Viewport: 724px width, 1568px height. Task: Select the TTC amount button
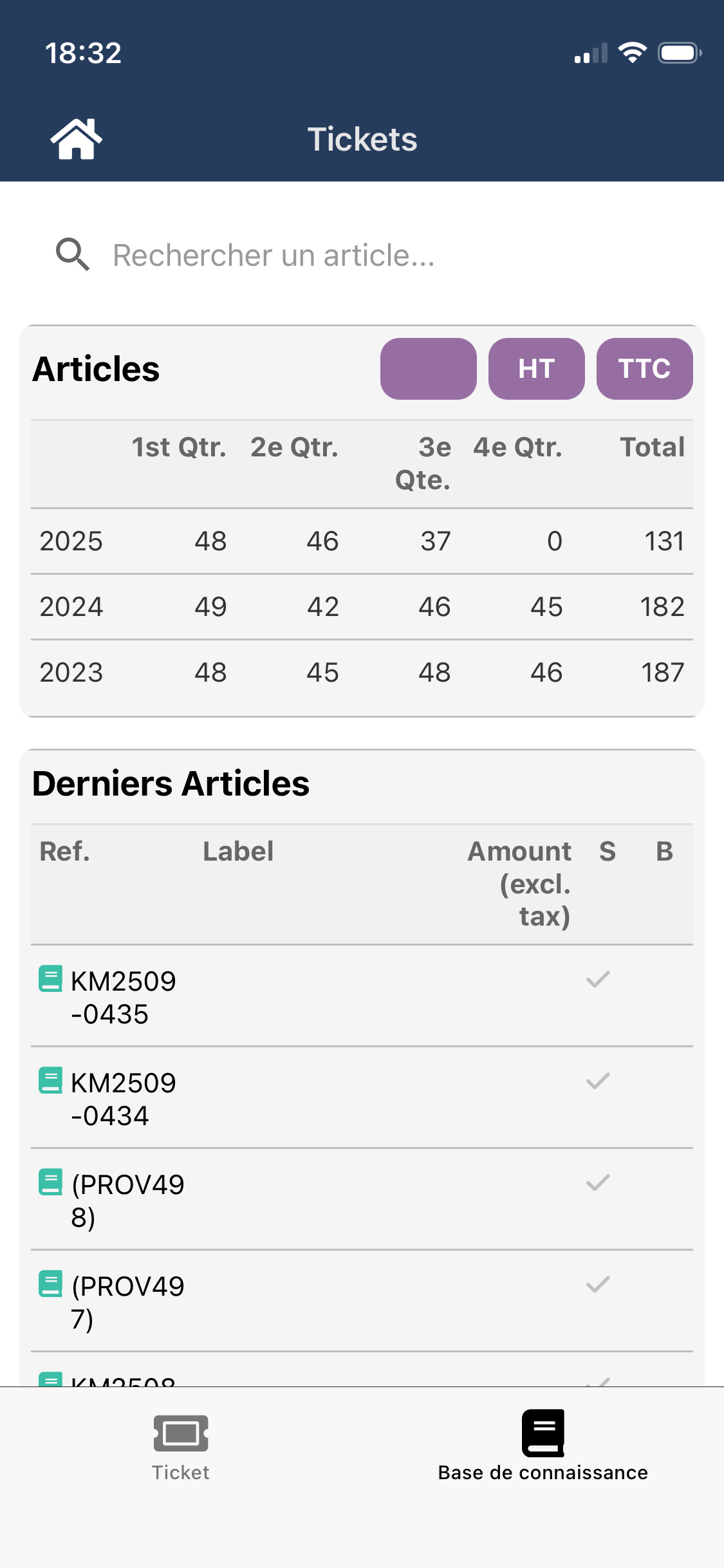pyautogui.click(x=644, y=369)
